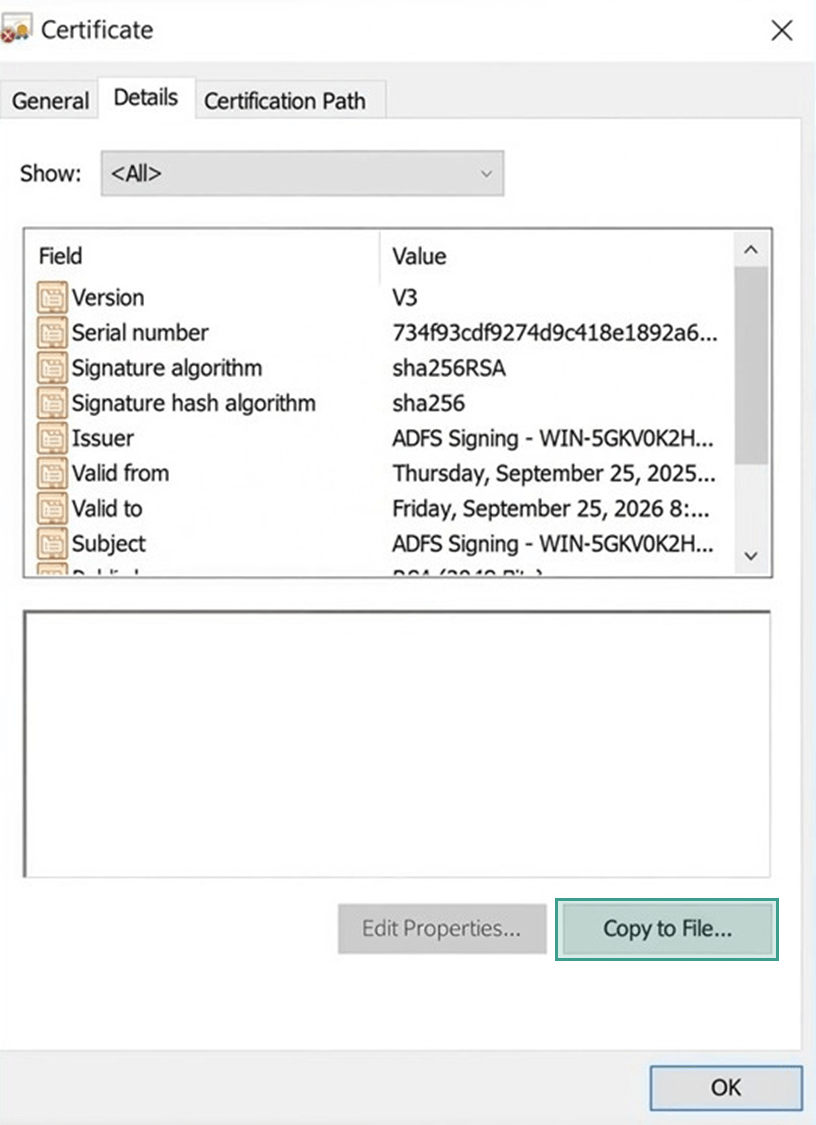Click OK to close the dialog
816x1125 pixels.
[726, 1087]
